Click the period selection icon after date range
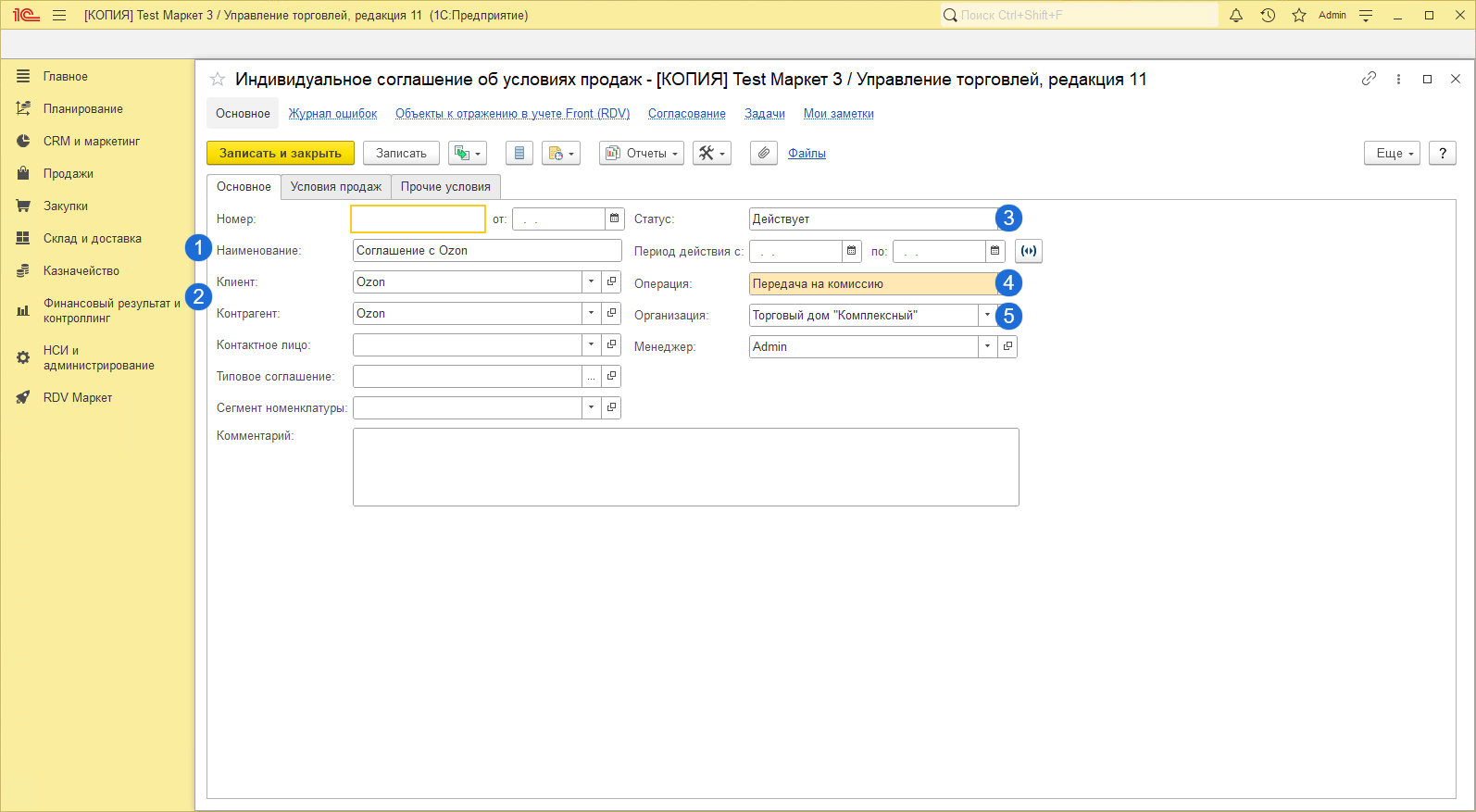Viewport: 1476px width, 812px height. [x=1028, y=251]
